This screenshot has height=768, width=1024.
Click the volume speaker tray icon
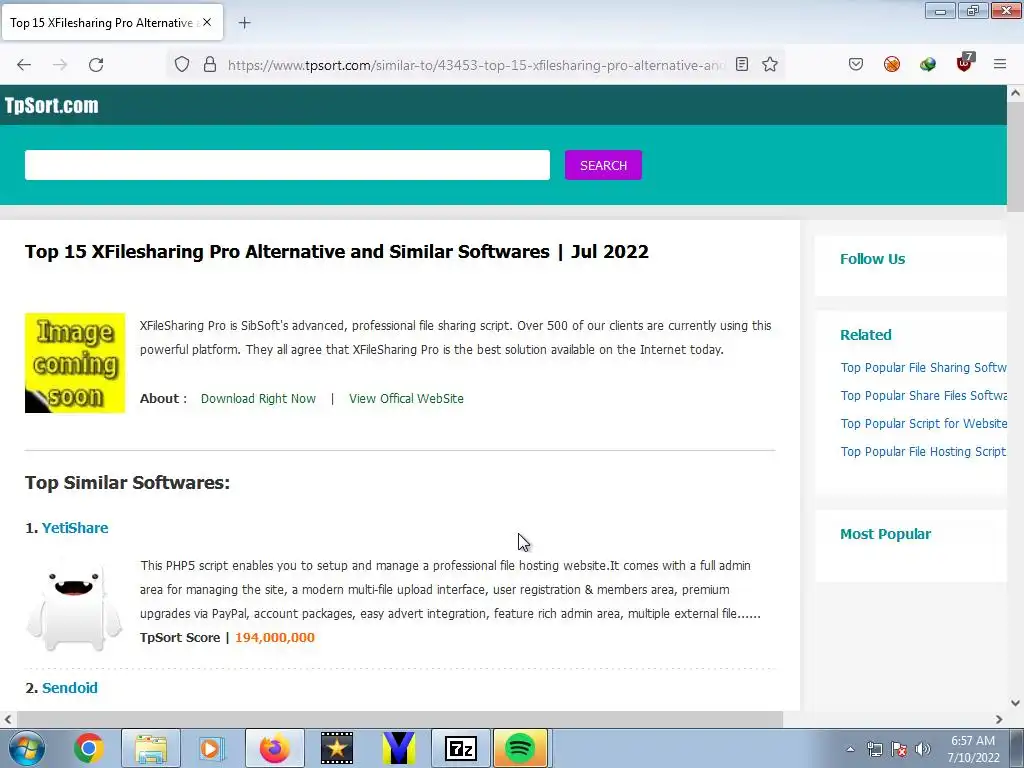pyautogui.click(x=923, y=749)
